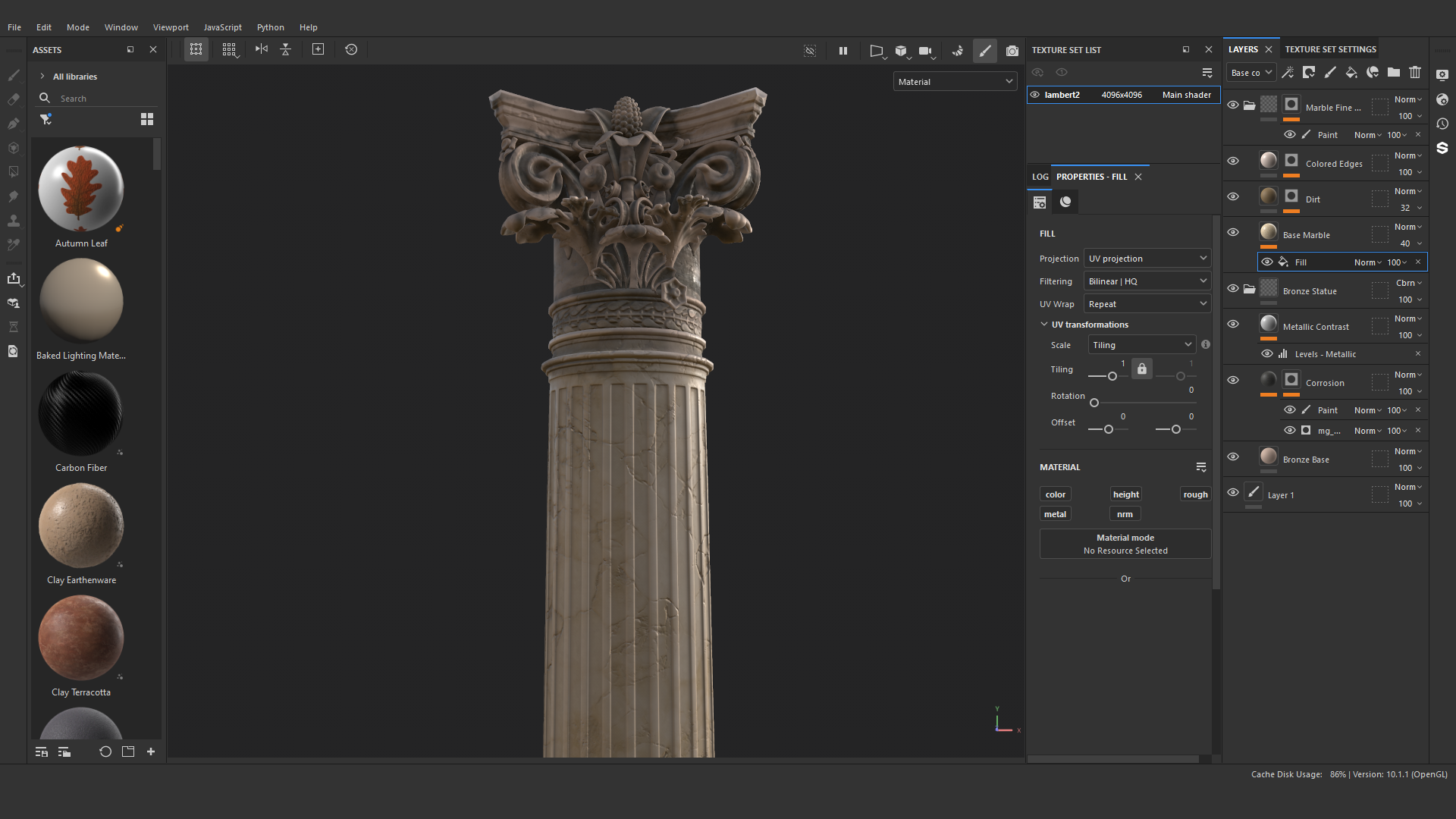The image size is (1456, 819).
Task: Toggle visibility of Levels - Metallic effect
Action: (x=1267, y=354)
